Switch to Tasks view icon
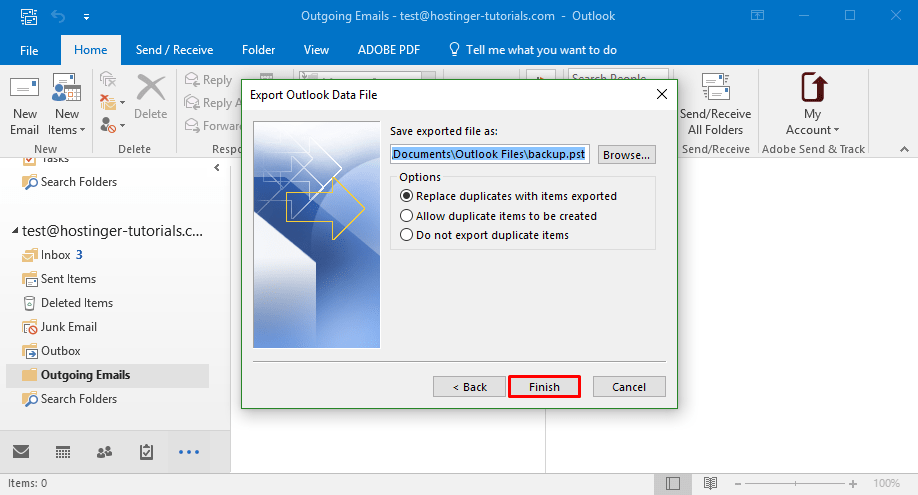The width and height of the screenshot is (918, 495). 146,452
